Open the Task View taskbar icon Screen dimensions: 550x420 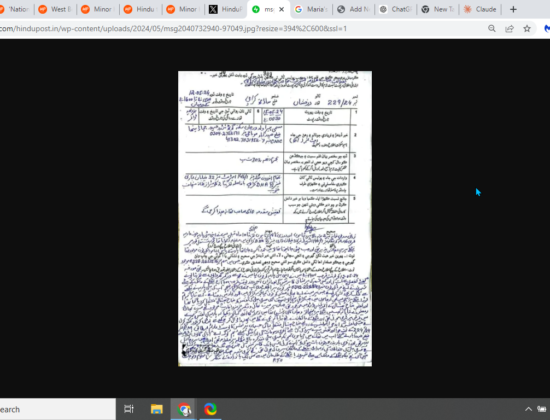(129, 409)
